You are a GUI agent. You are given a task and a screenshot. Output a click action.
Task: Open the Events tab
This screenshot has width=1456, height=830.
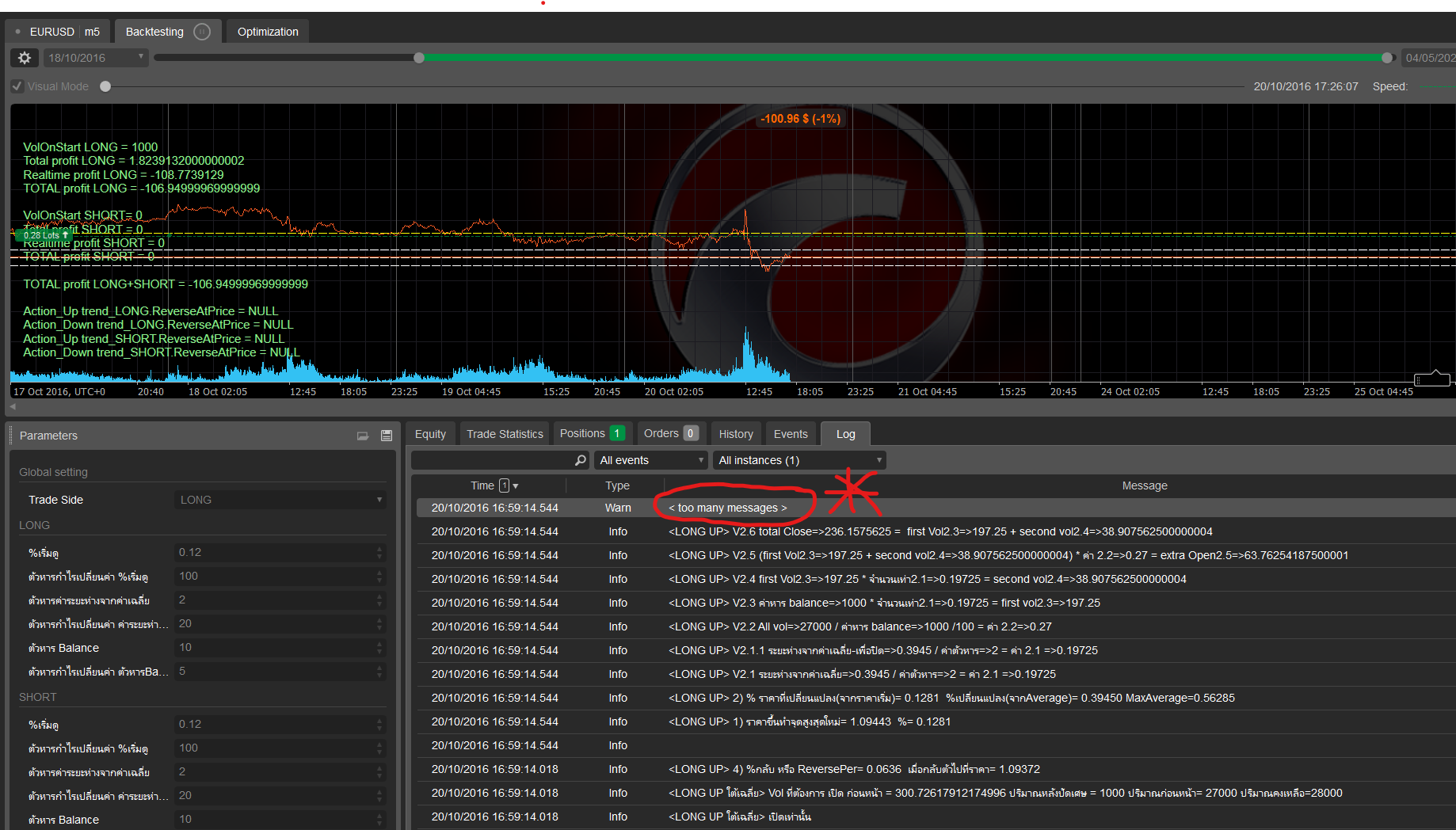click(791, 434)
